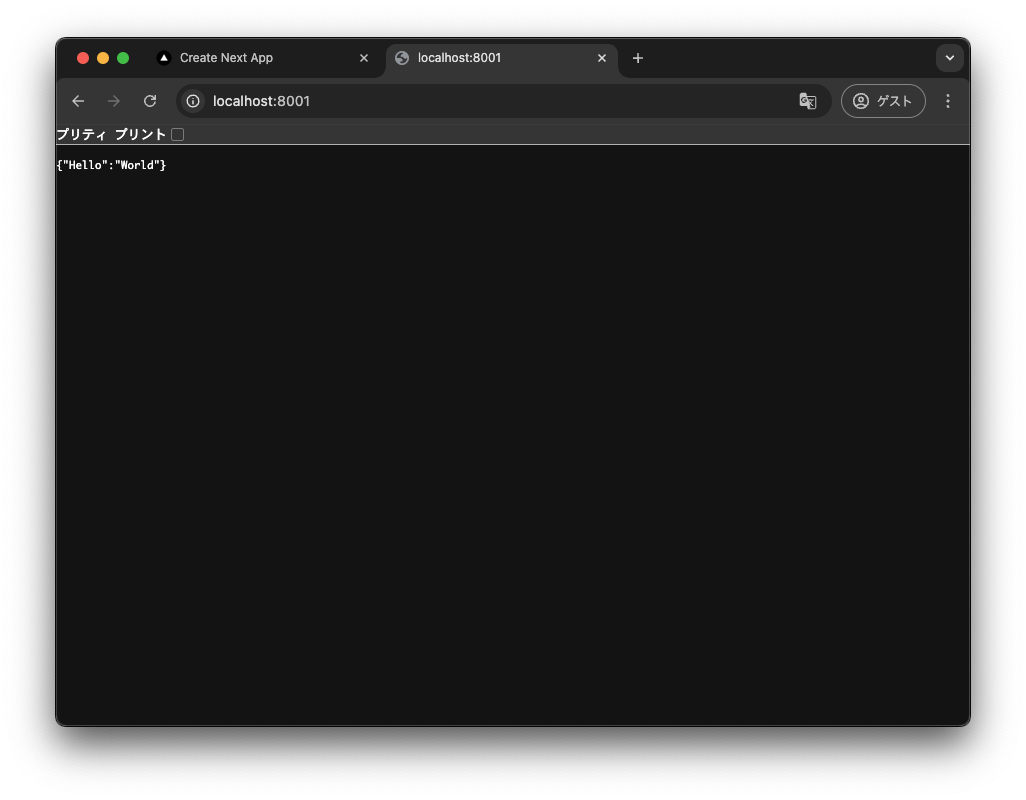Open the ゲスト profile button
This screenshot has width=1026, height=800.
click(883, 101)
